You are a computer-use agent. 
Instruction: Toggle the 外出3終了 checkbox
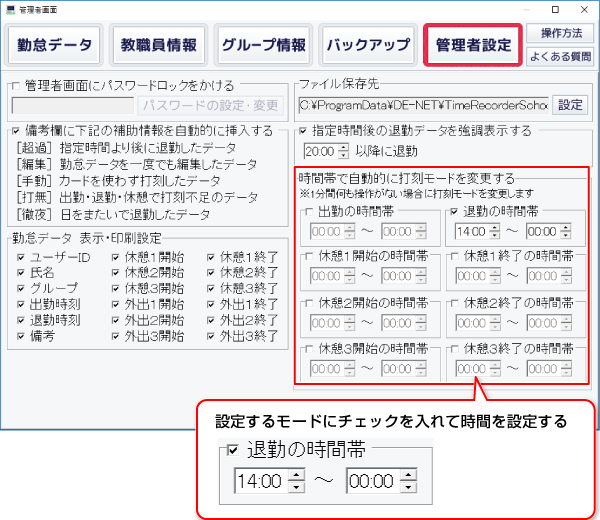(x=213, y=337)
